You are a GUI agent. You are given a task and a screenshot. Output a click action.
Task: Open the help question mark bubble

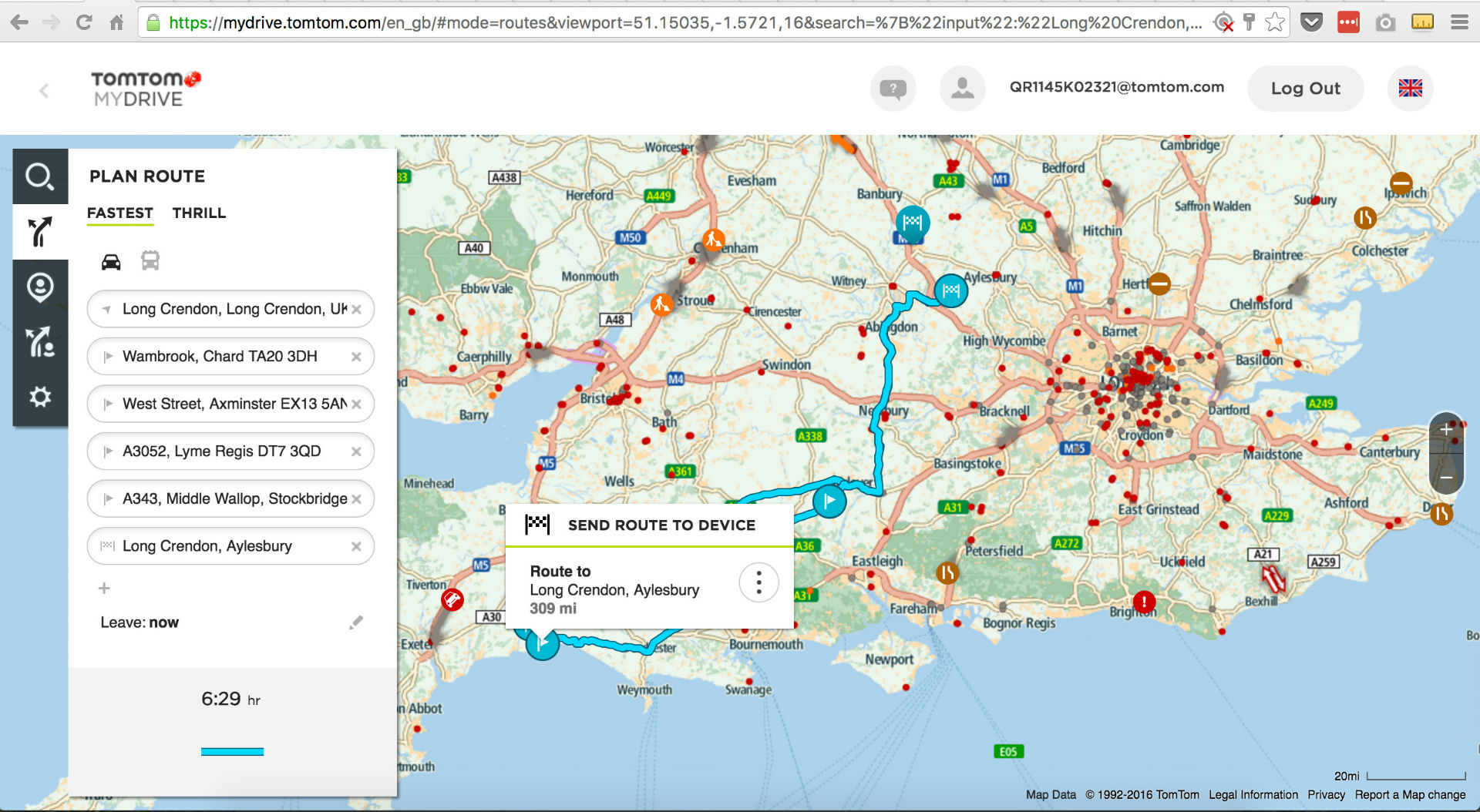tap(893, 89)
